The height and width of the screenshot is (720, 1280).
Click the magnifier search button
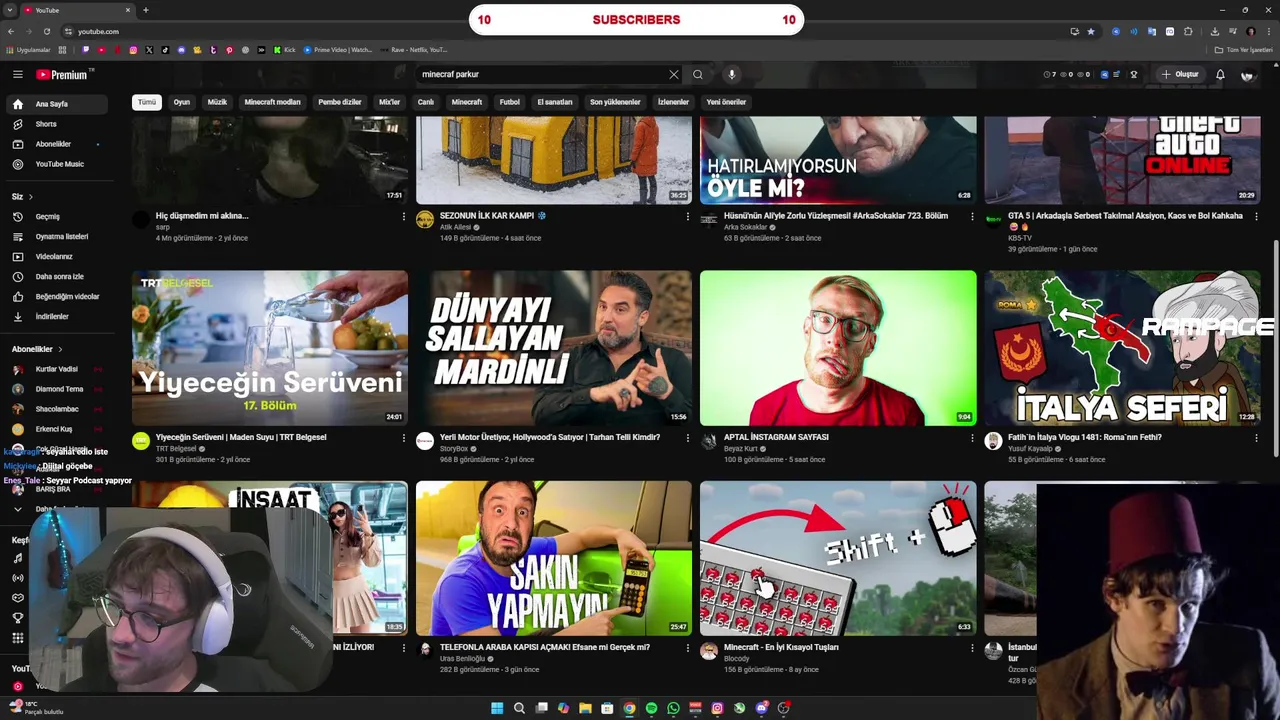[x=698, y=74]
